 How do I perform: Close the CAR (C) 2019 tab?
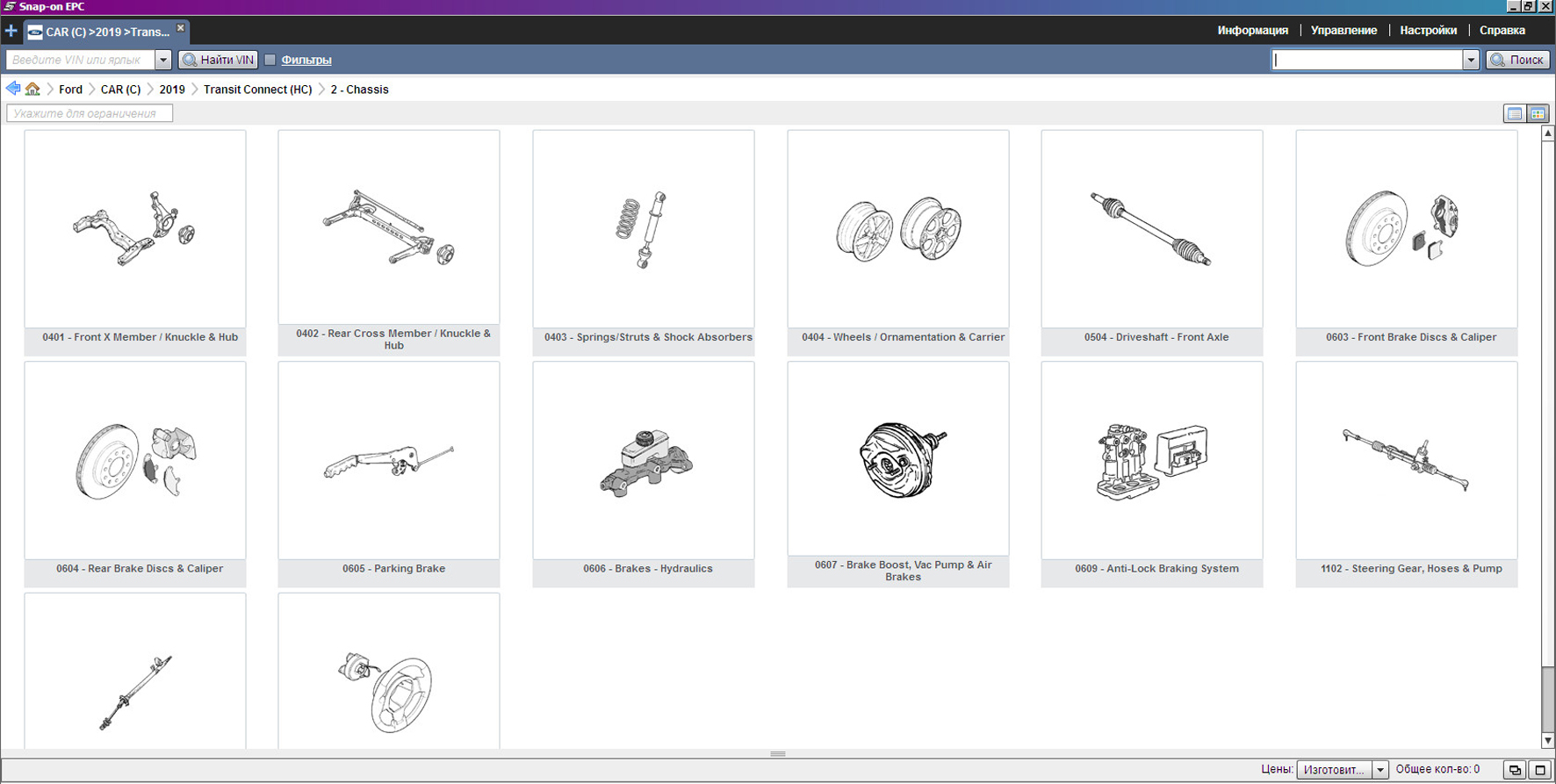click(181, 28)
